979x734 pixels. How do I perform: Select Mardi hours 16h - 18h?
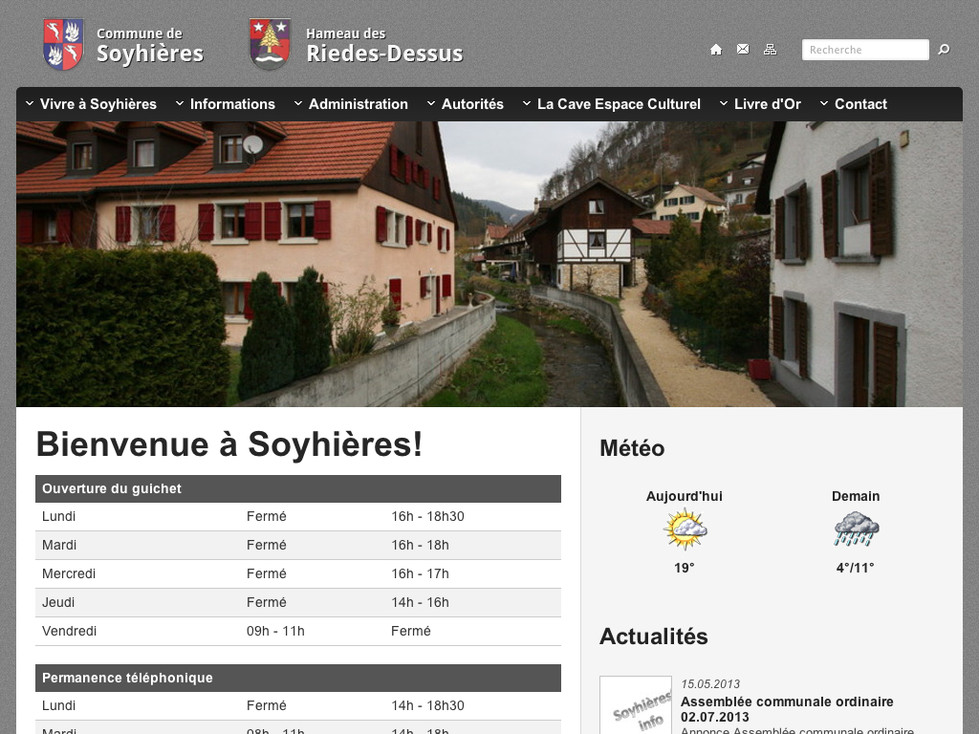[x=420, y=545]
